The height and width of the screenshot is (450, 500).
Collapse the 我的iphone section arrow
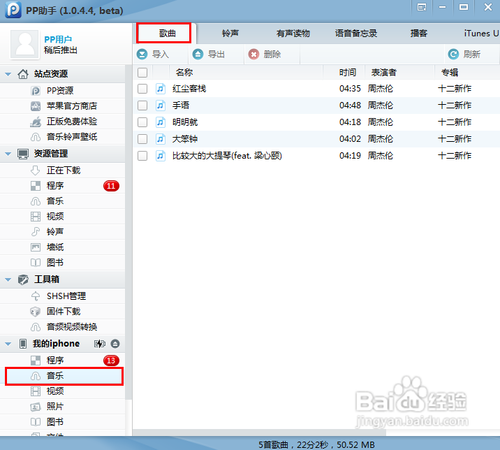click(8, 344)
